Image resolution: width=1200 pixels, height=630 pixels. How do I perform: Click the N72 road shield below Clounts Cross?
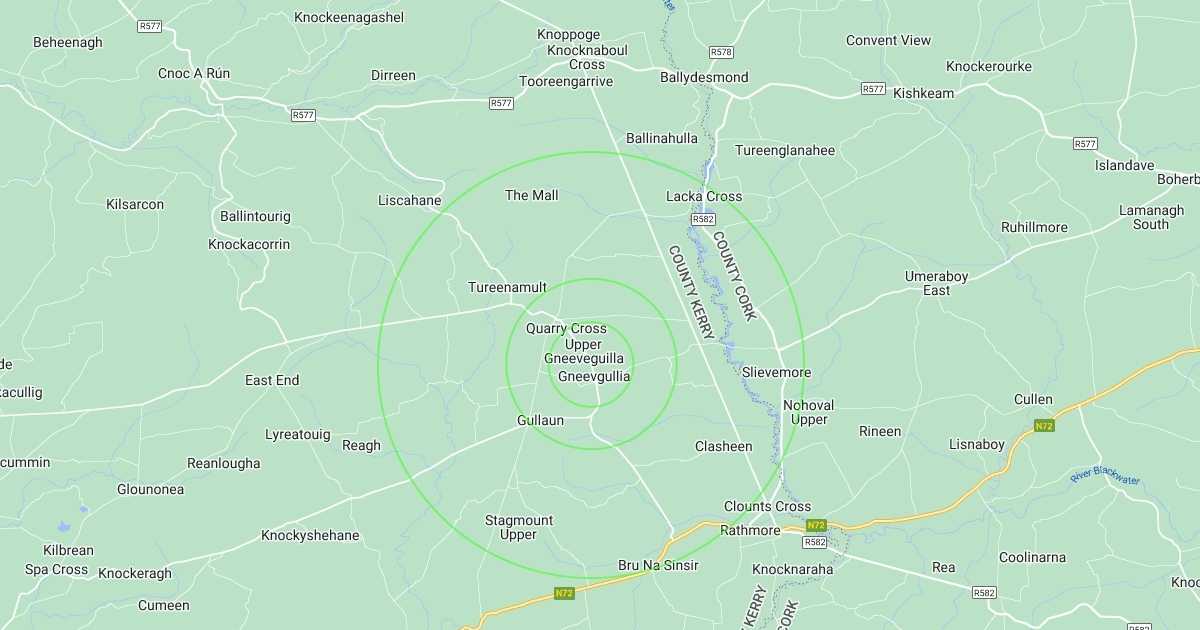point(816,525)
